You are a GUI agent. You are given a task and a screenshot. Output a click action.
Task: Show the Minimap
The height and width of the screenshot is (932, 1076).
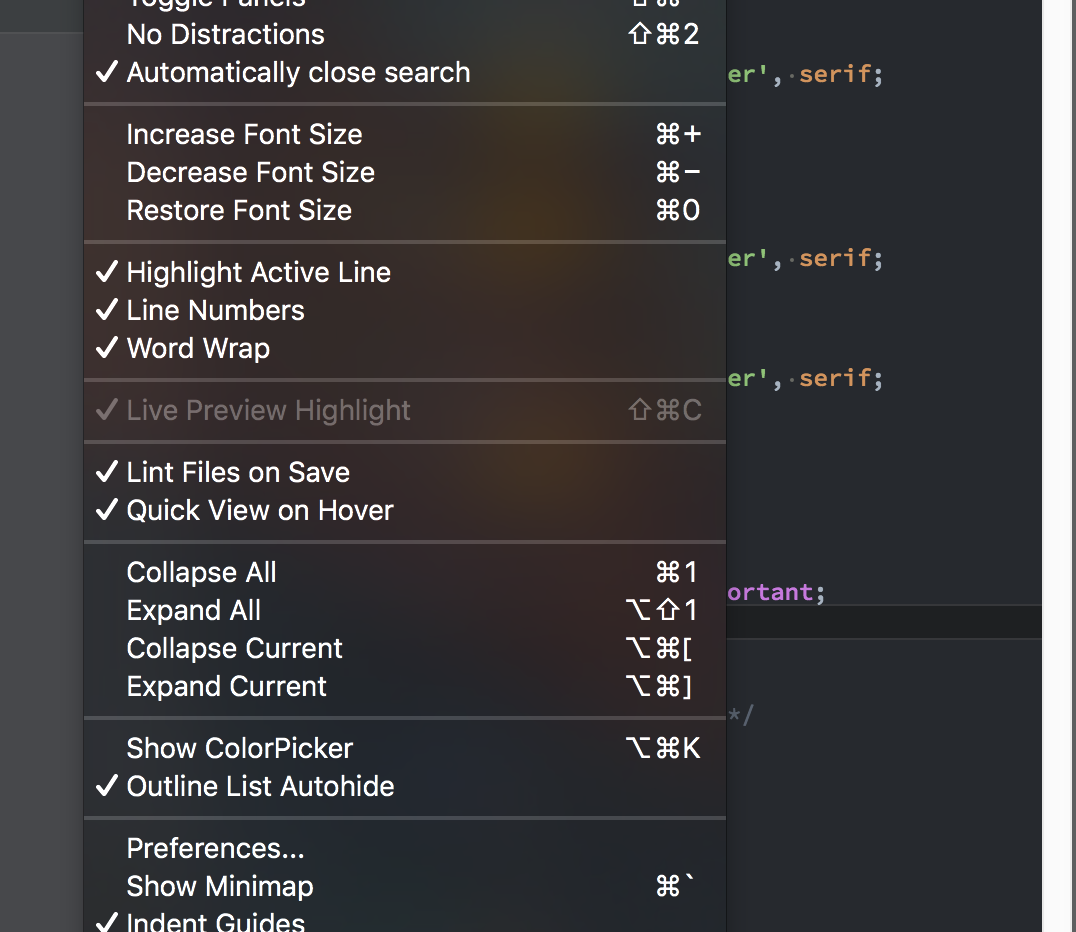(x=219, y=886)
